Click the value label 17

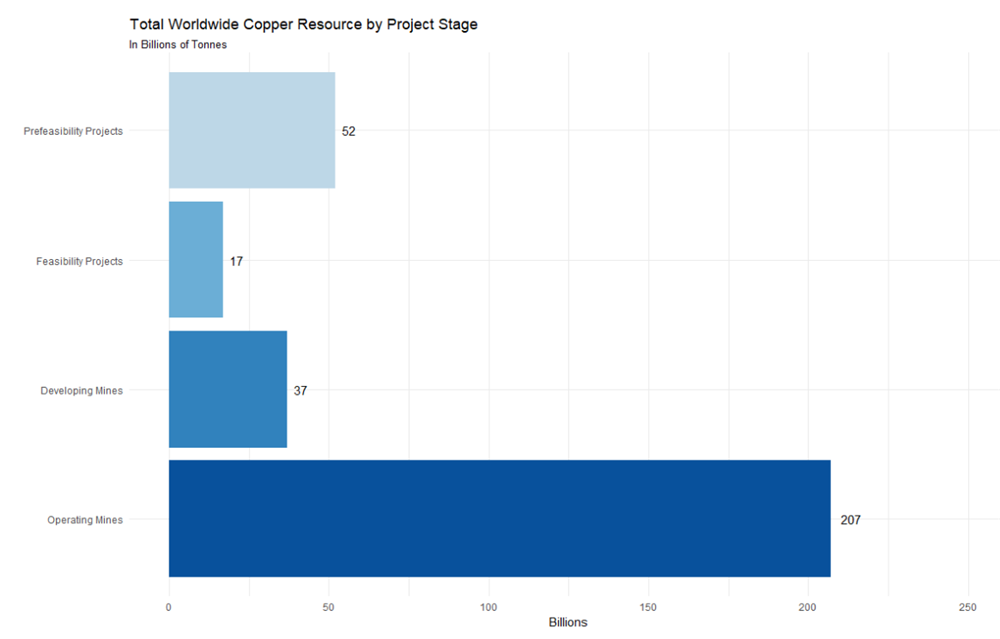[237, 261]
